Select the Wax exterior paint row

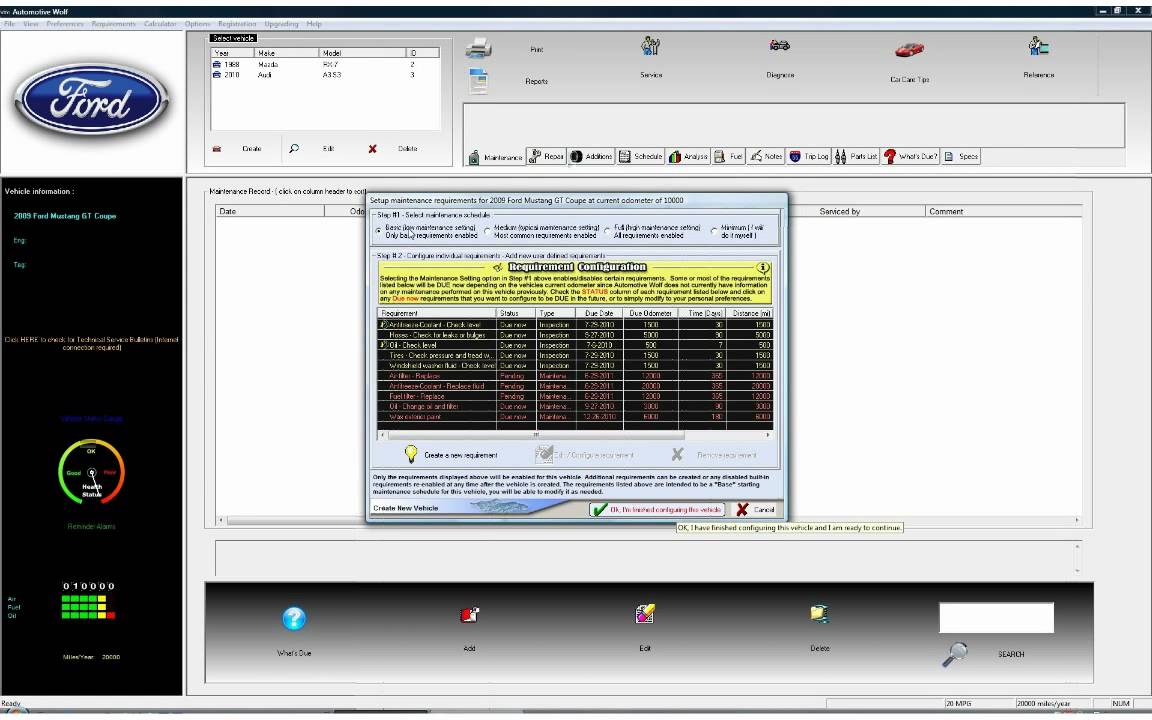tap(575, 417)
